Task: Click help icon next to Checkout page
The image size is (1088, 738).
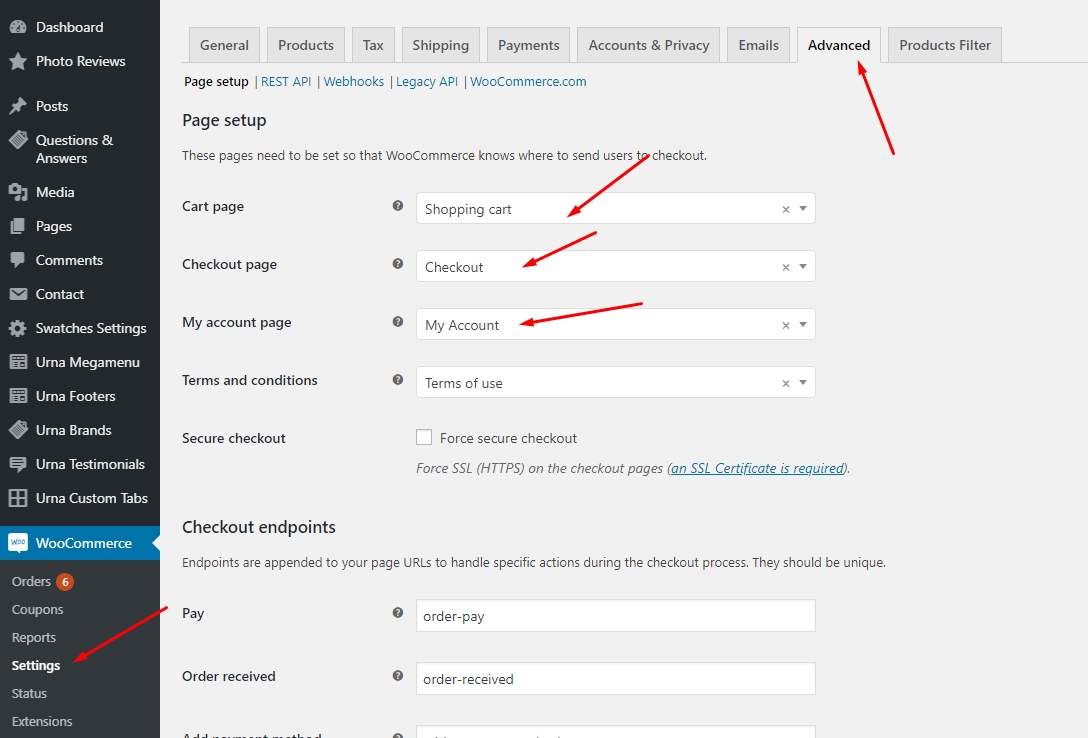Action: tap(398, 264)
